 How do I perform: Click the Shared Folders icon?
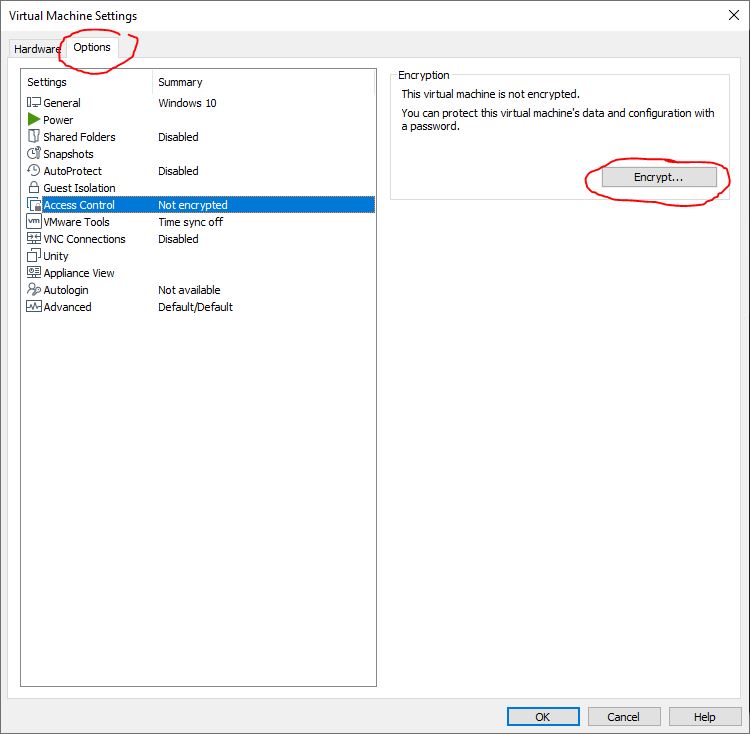(x=33, y=136)
